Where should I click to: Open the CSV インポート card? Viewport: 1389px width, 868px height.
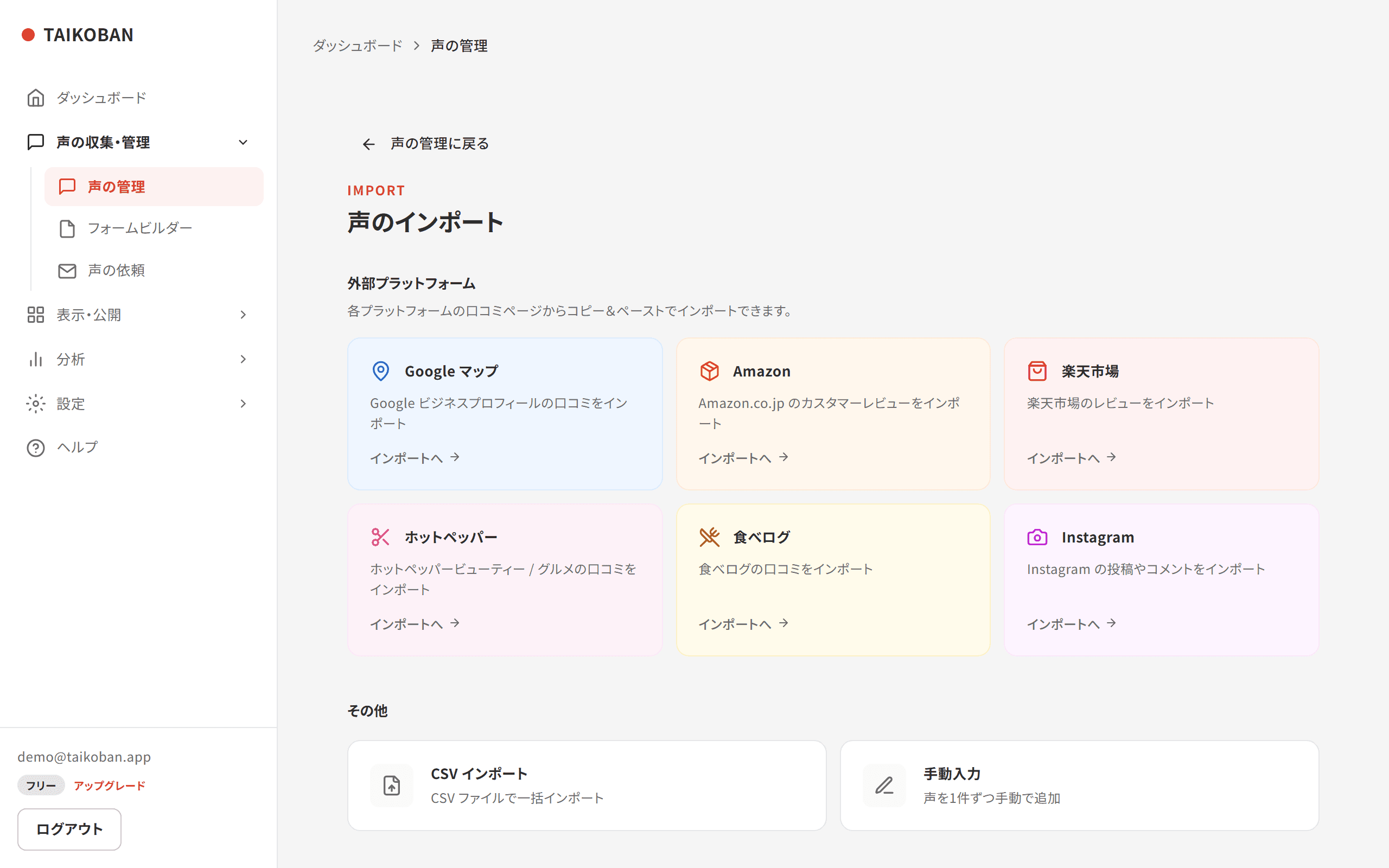[x=587, y=786]
